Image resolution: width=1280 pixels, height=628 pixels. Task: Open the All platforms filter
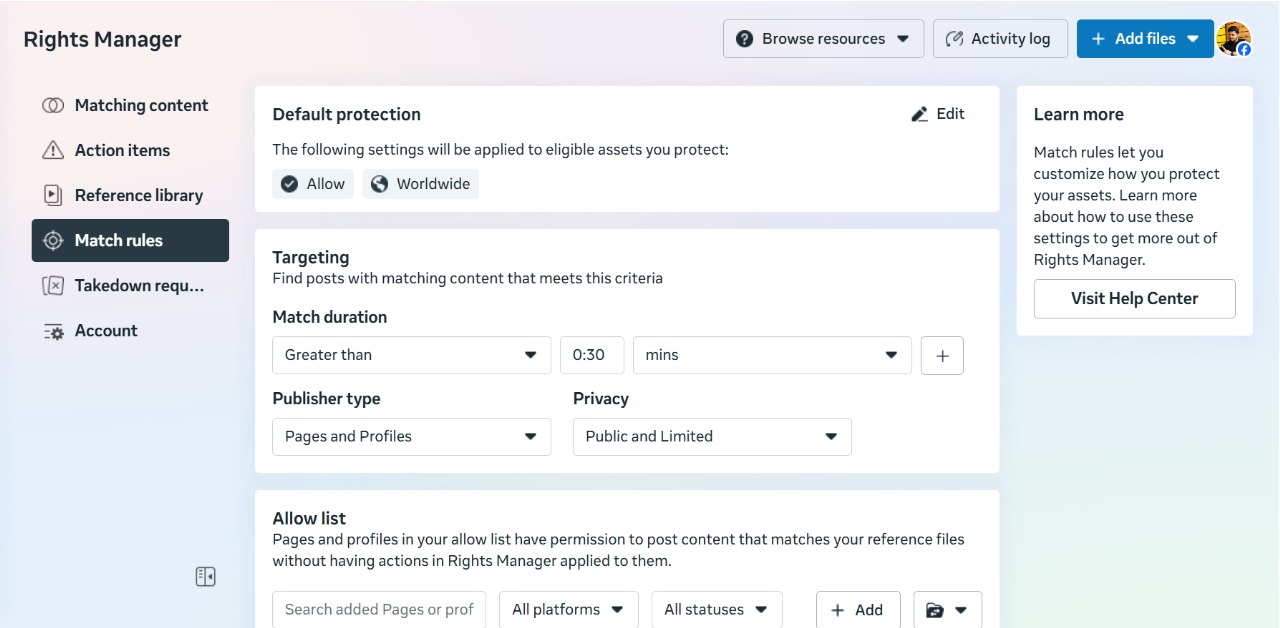click(x=567, y=610)
